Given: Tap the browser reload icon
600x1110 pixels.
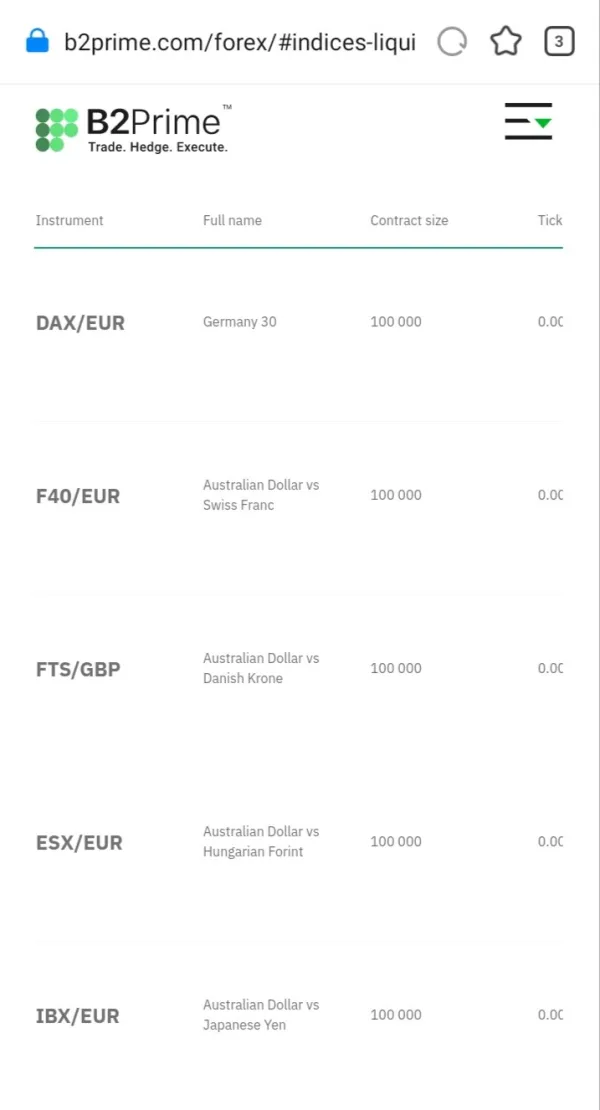Looking at the screenshot, I should pos(453,42).
